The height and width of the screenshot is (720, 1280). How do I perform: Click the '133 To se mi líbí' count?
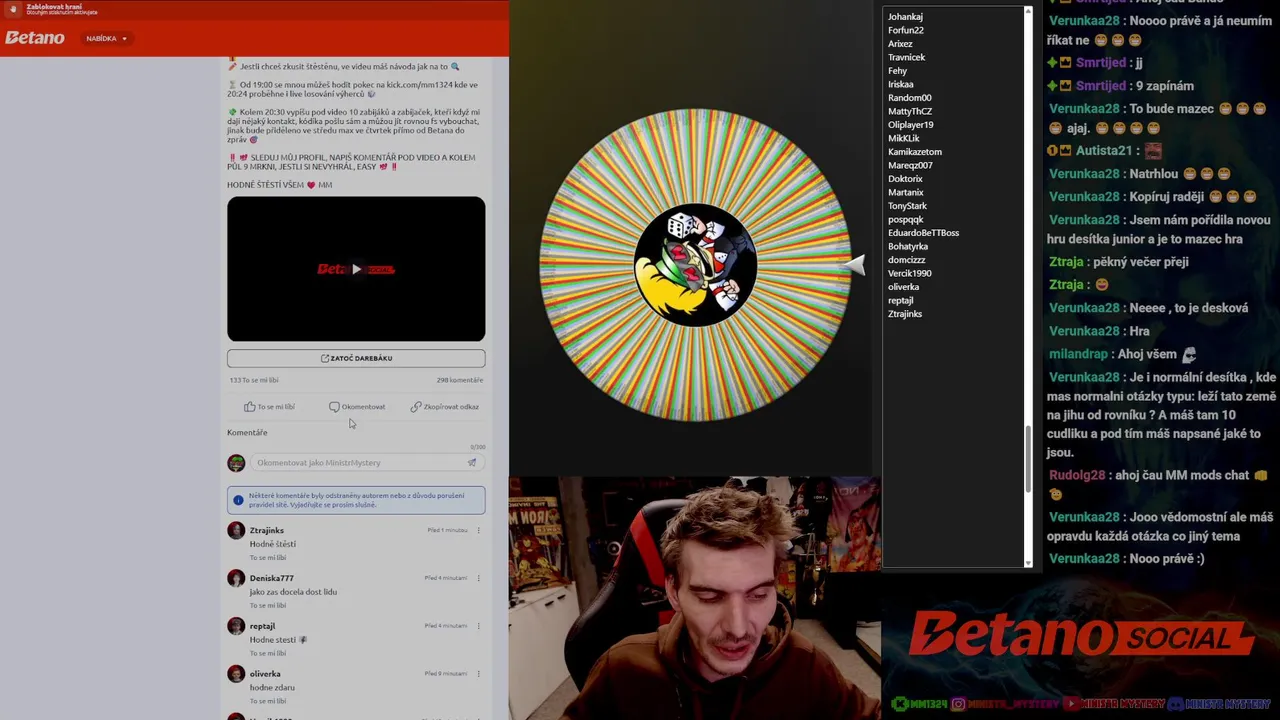pos(254,380)
